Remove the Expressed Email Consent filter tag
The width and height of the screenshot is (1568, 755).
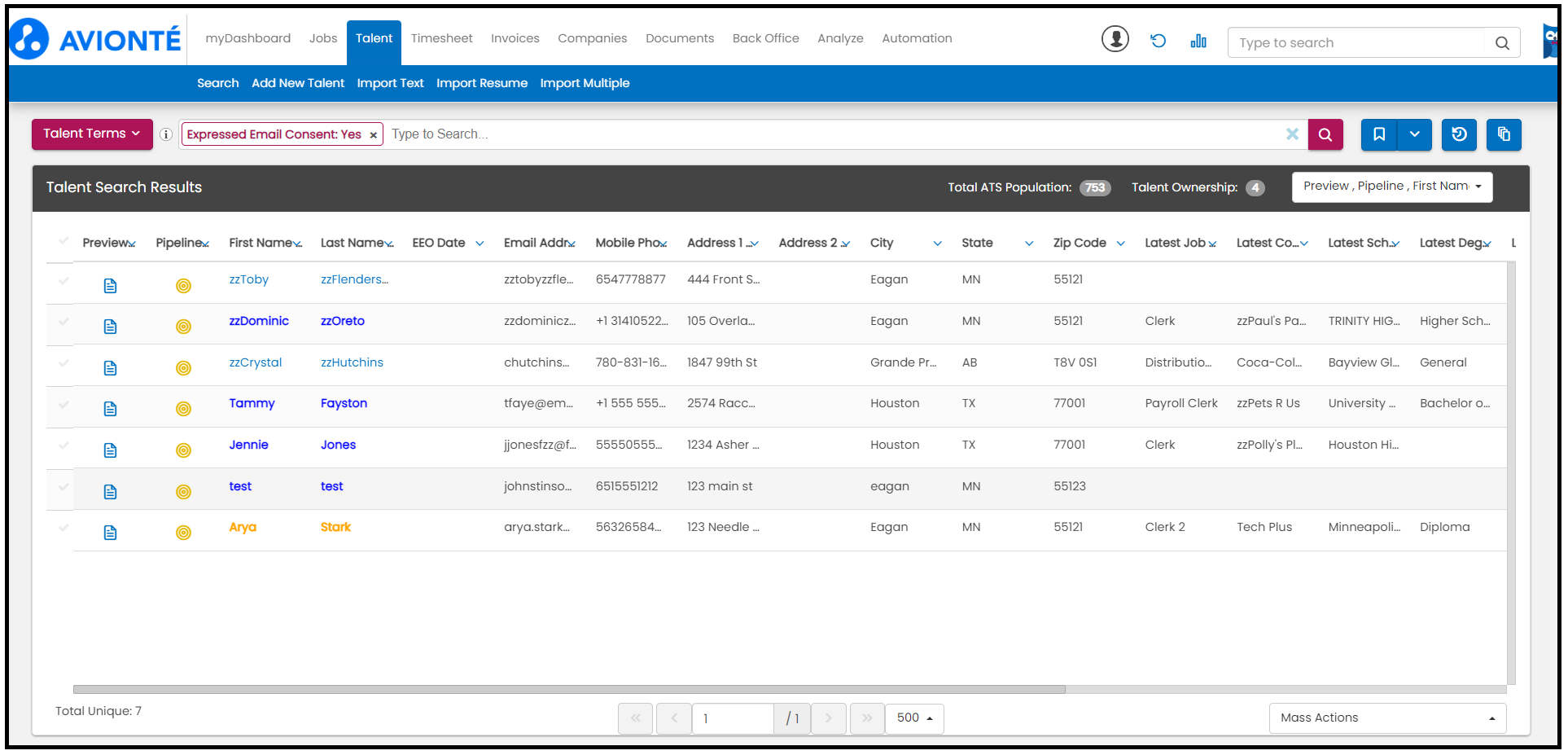[373, 135]
